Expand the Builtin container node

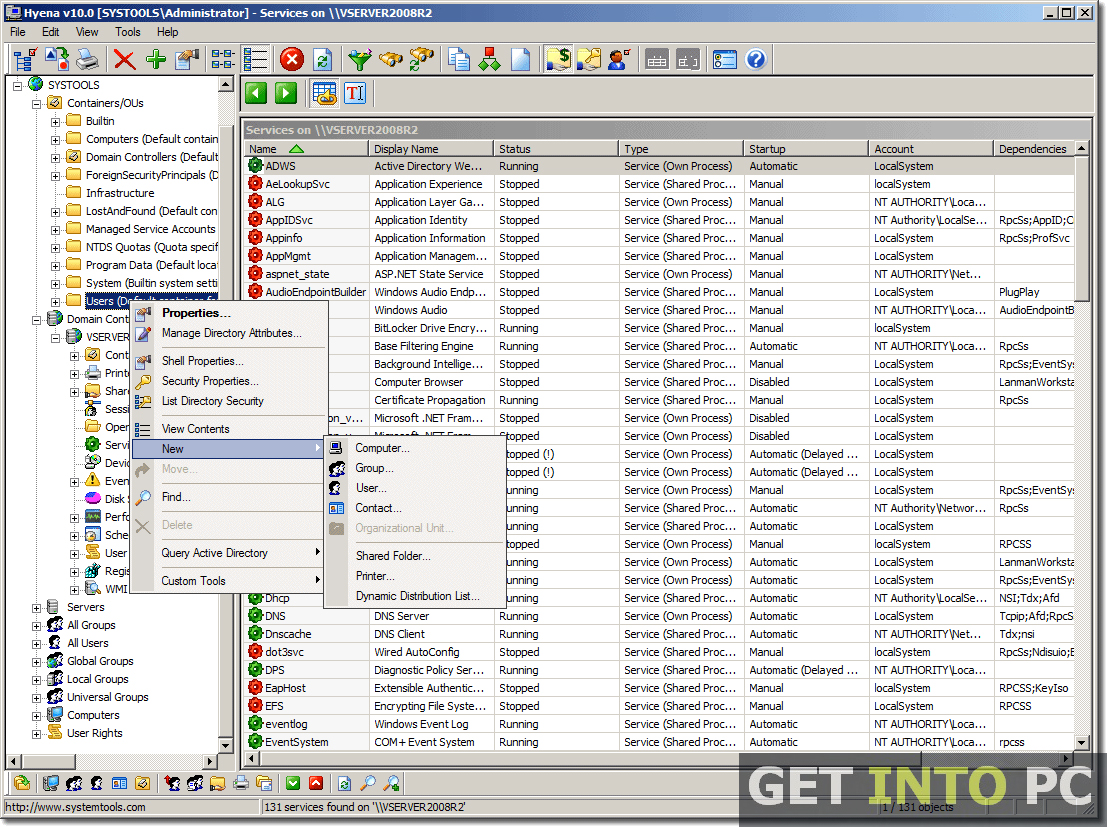pyautogui.click(x=55, y=122)
